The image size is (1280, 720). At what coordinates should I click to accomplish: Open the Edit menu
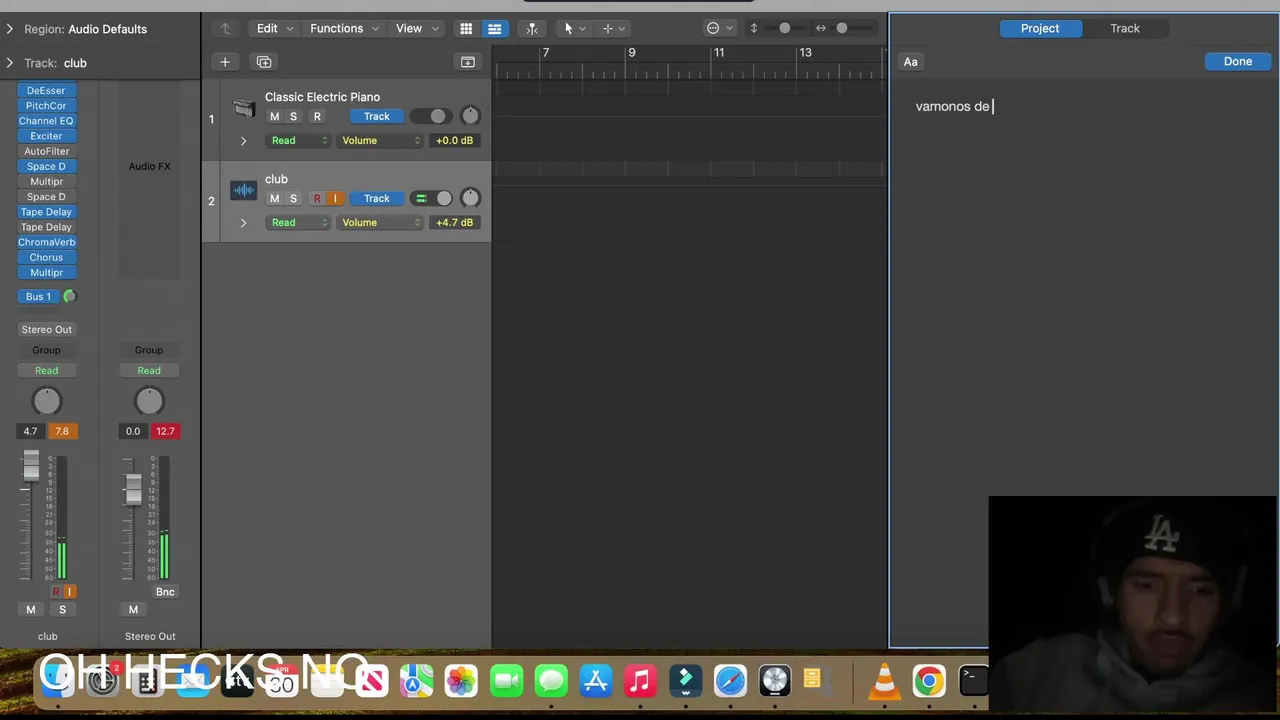tap(274, 28)
